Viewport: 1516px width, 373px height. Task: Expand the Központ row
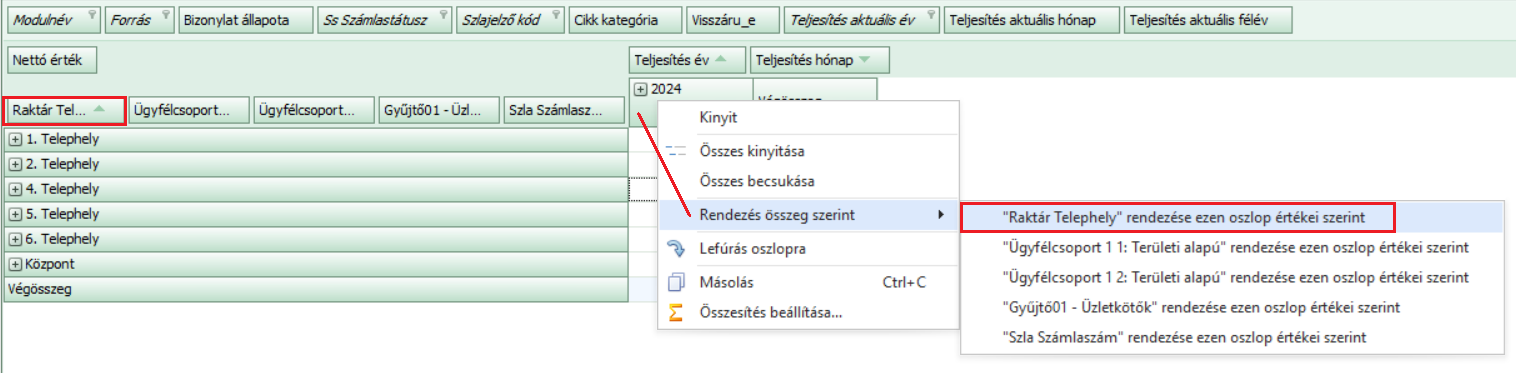click(15, 265)
